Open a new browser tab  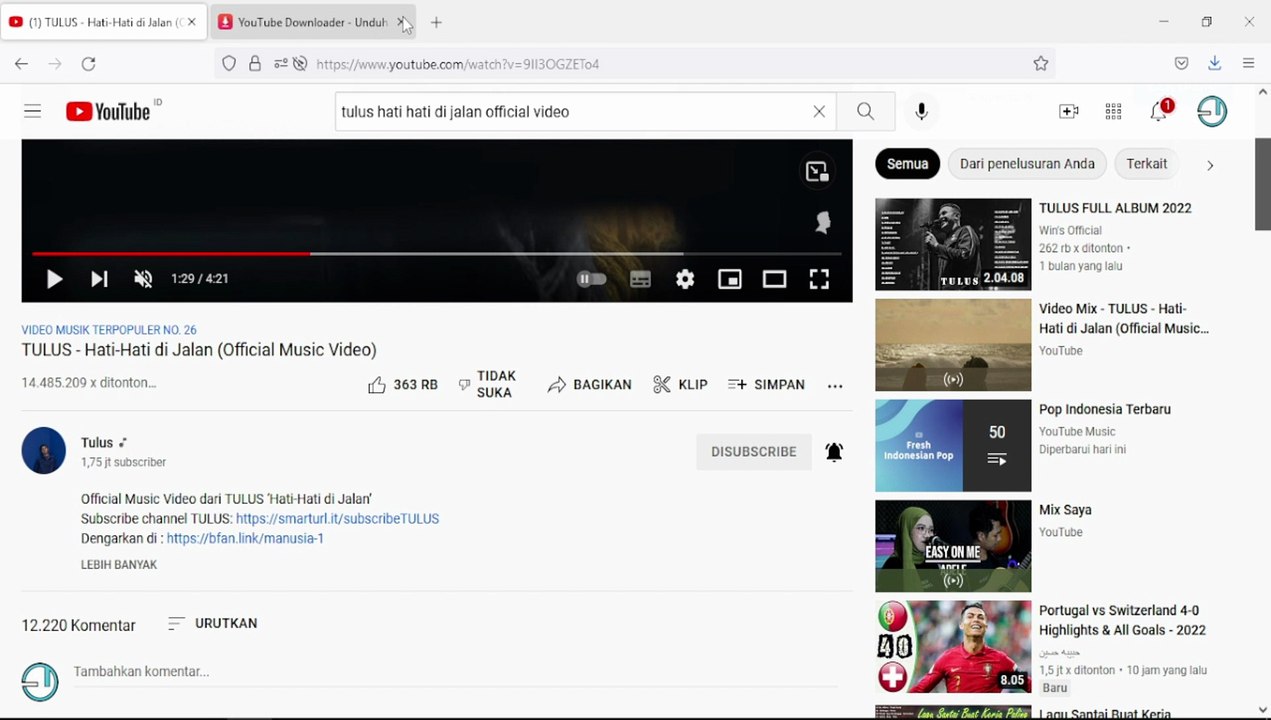436,22
